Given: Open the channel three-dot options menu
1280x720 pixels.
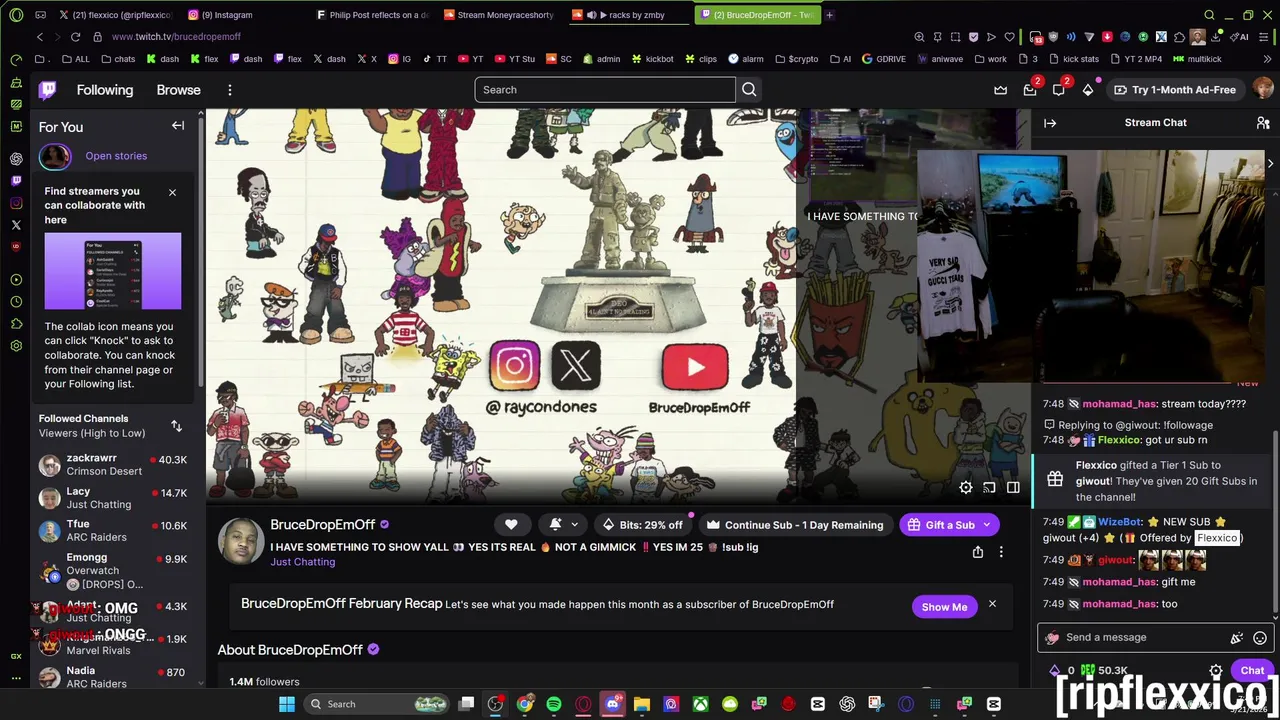Looking at the screenshot, I should 1001,552.
